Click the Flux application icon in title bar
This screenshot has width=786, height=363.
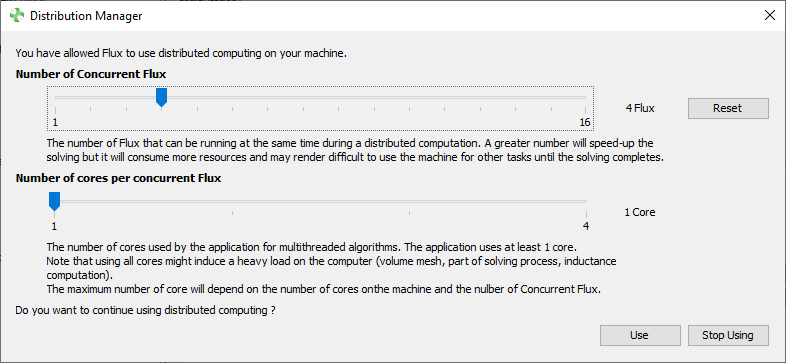pos(17,16)
